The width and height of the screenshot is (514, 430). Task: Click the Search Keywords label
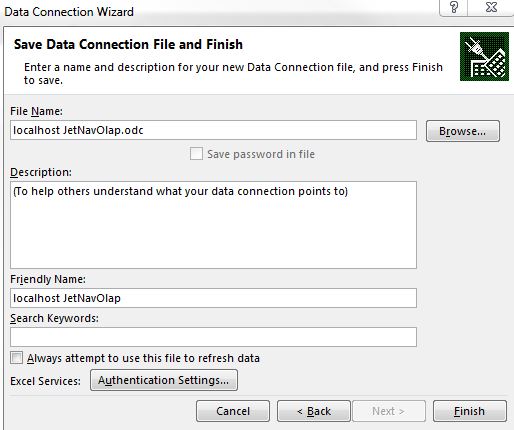(54, 318)
